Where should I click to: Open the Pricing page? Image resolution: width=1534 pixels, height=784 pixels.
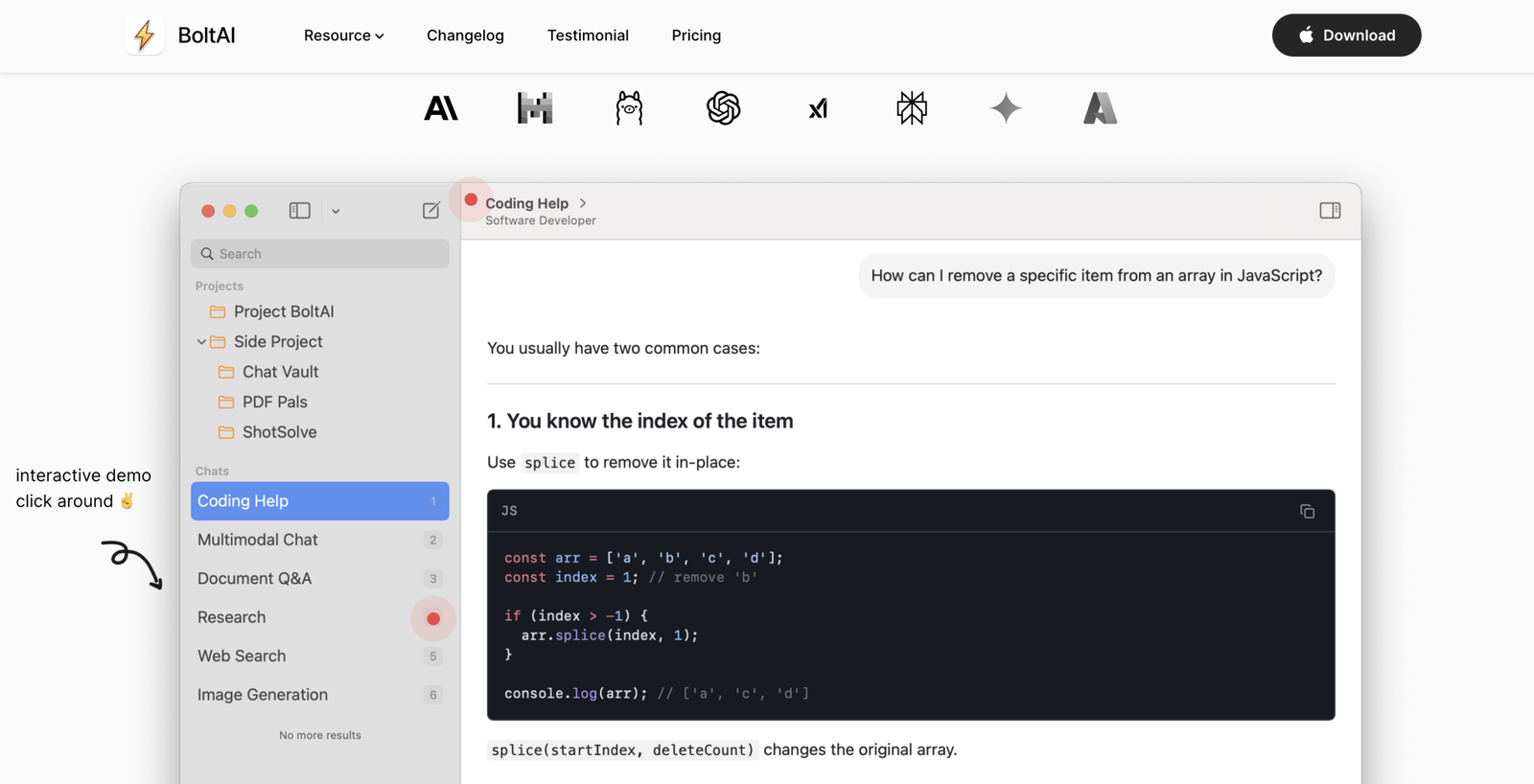pos(696,35)
